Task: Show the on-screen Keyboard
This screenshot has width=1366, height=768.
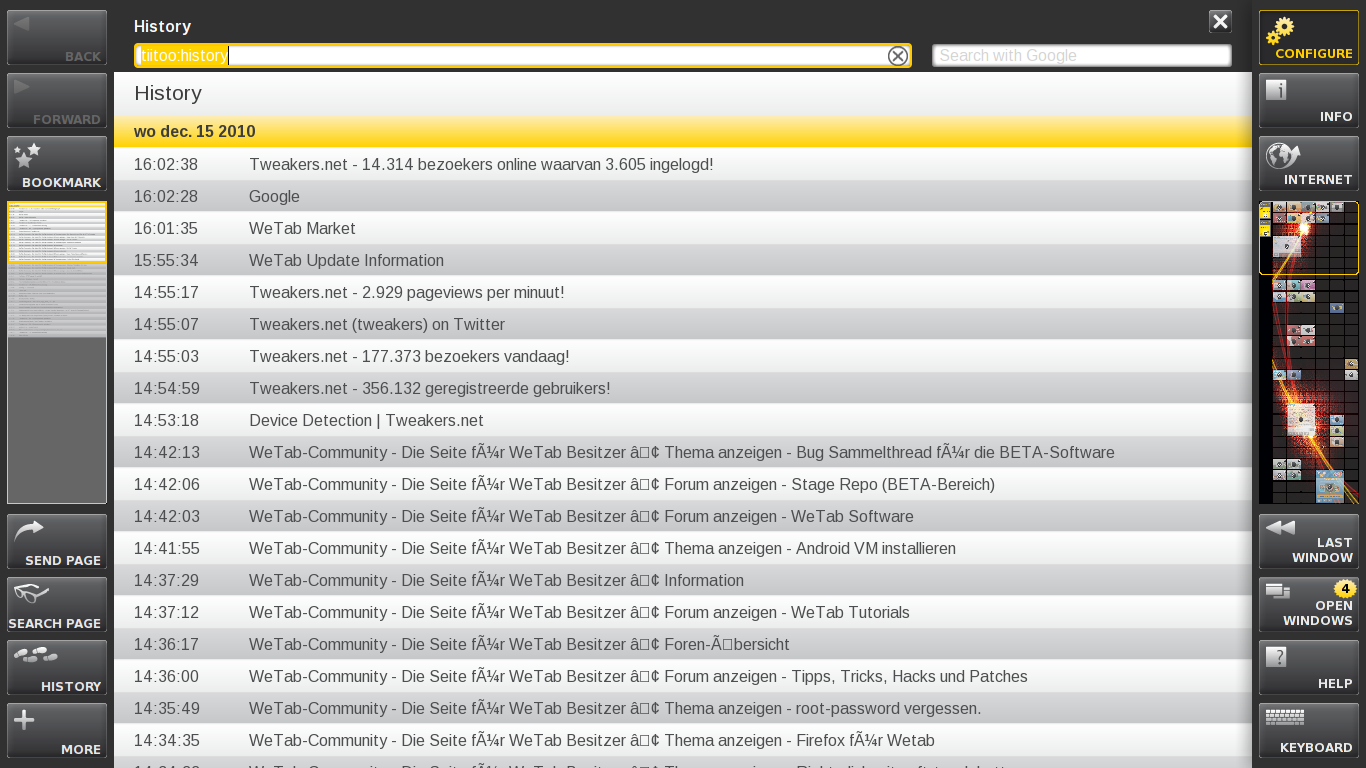Action: [1309, 731]
